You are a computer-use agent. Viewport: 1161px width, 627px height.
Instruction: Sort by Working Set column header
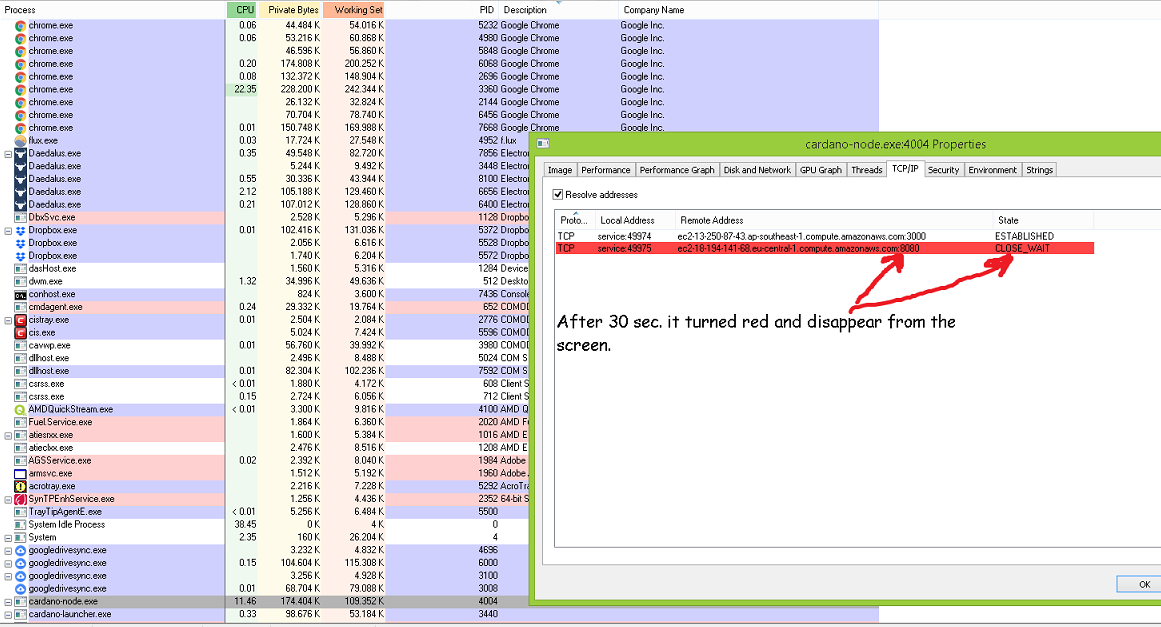coord(354,10)
